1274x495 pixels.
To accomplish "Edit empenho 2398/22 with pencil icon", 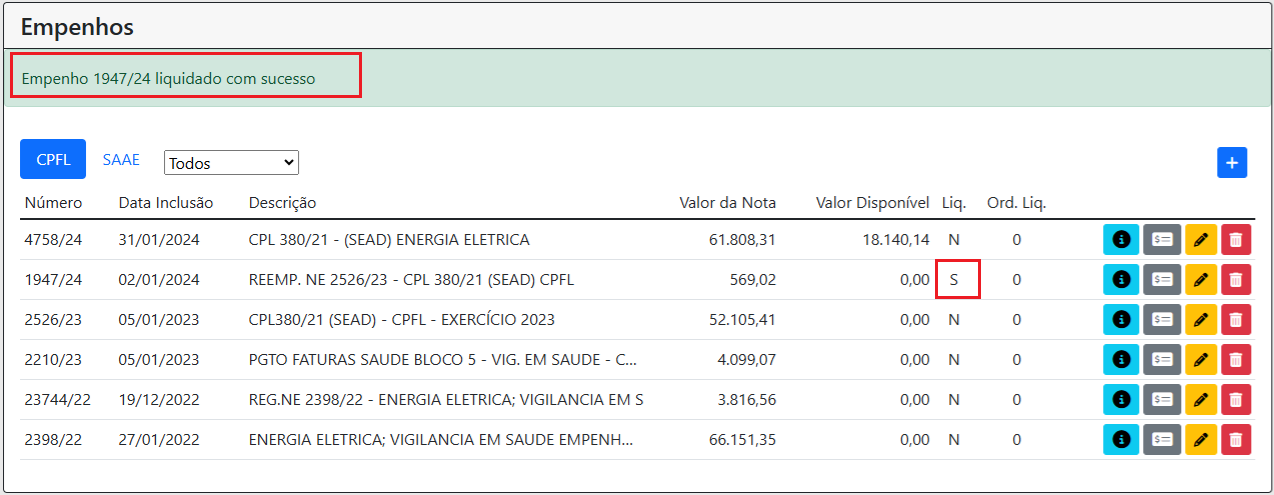I will (x=1201, y=440).
